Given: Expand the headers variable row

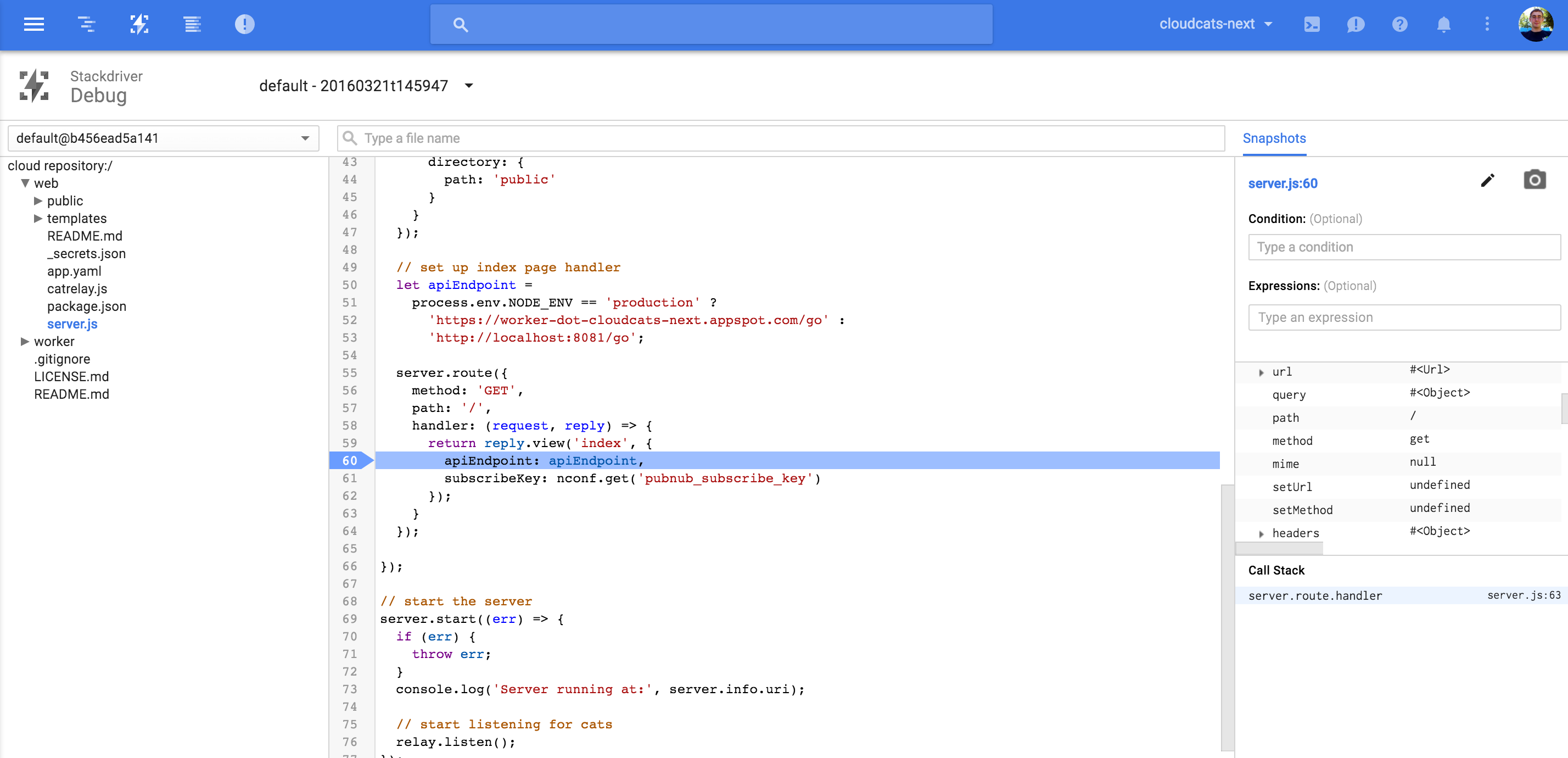Looking at the screenshot, I should tap(1261, 534).
